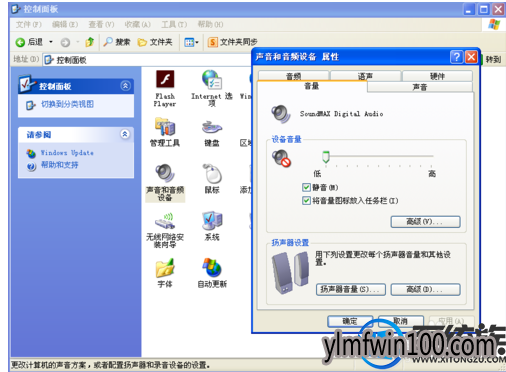
Task: Click the 高级(V) button under device volume
Action: pyautogui.click(x=425, y=222)
